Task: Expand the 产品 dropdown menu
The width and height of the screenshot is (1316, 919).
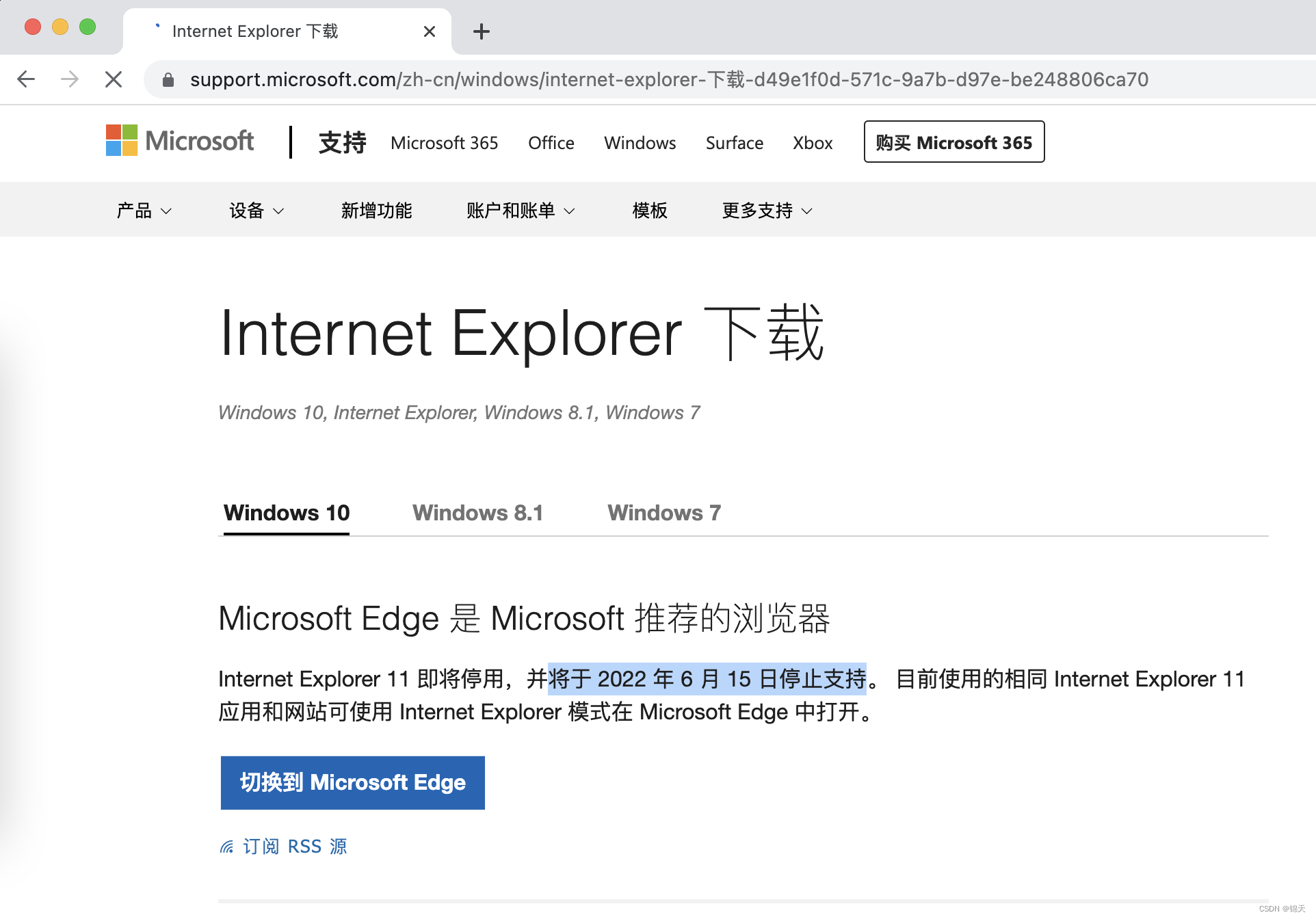Action: tap(144, 211)
